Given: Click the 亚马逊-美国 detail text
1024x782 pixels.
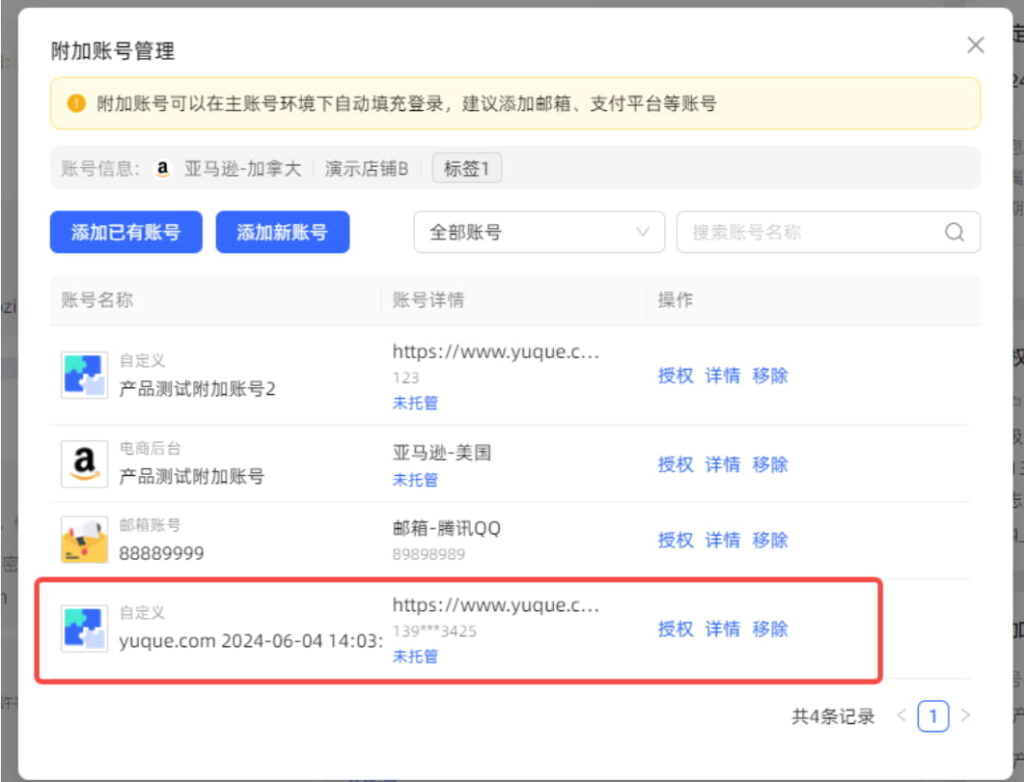Looking at the screenshot, I should [441, 452].
